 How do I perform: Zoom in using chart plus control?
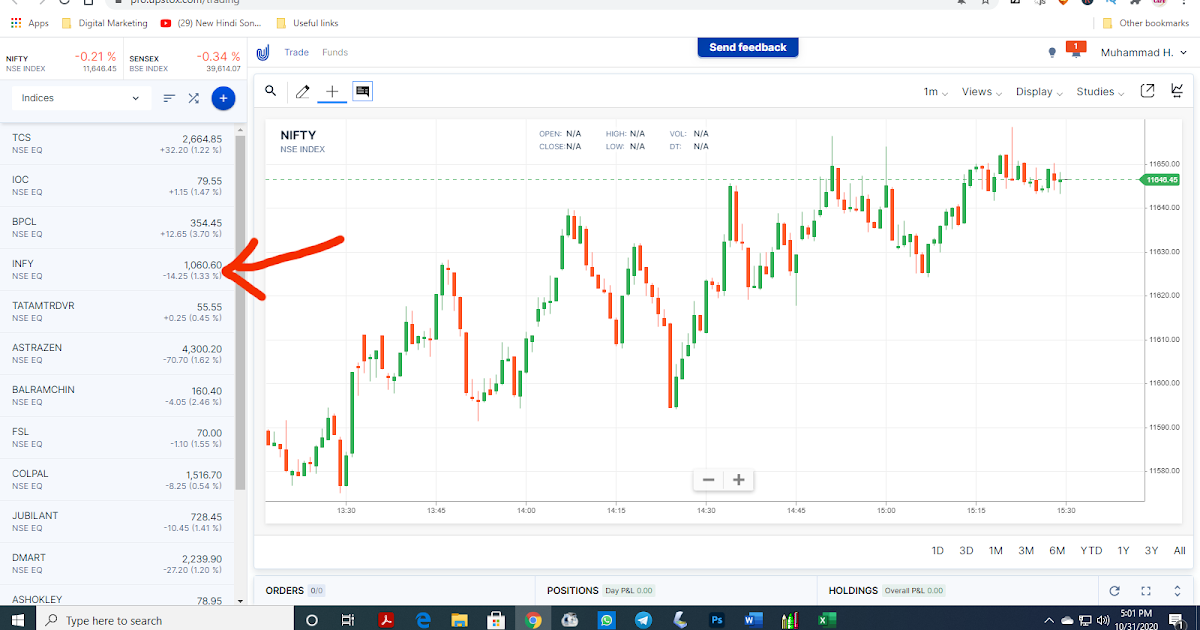click(738, 480)
